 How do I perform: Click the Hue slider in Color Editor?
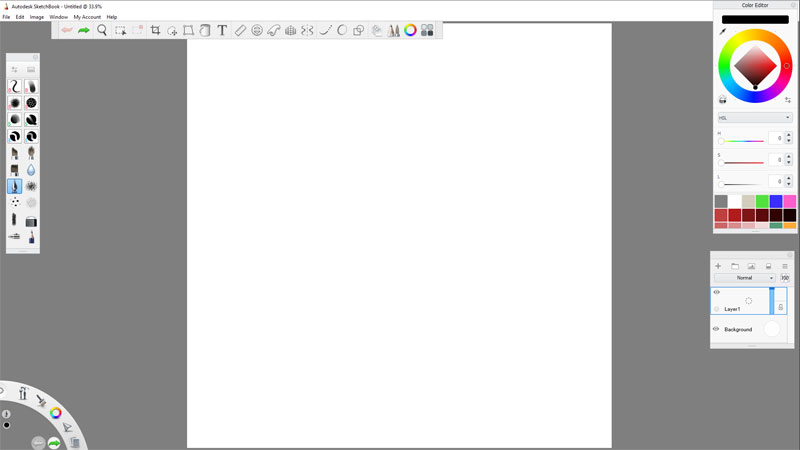pyautogui.click(x=742, y=141)
